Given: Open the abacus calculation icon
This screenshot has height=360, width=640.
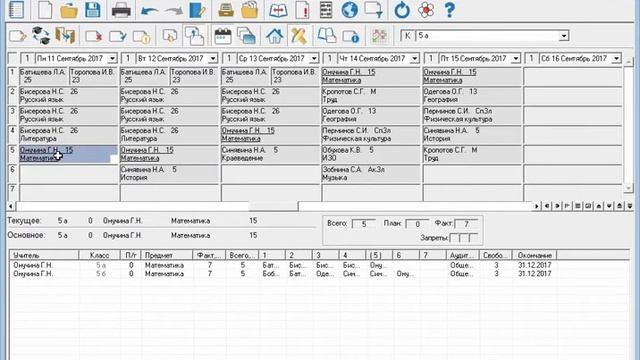Looking at the screenshot, I should tap(326, 10).
